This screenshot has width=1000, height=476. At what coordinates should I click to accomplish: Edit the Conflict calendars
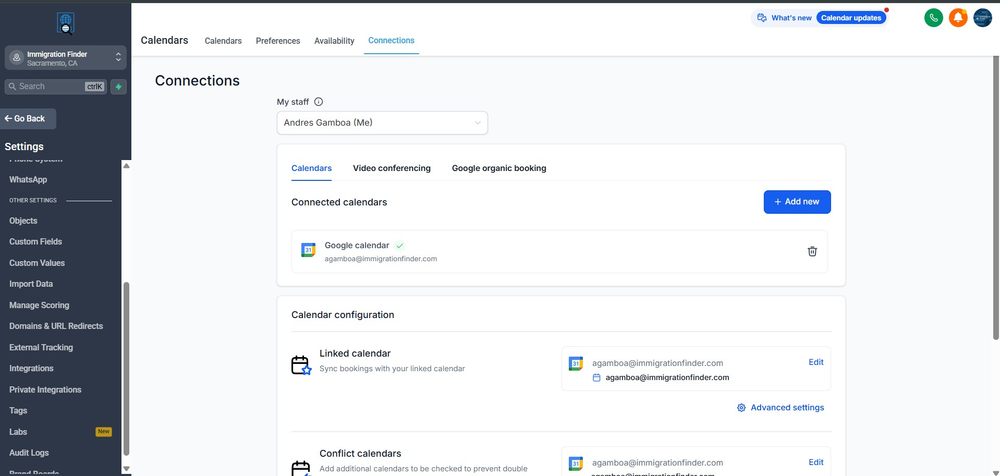tap(816, 462)
